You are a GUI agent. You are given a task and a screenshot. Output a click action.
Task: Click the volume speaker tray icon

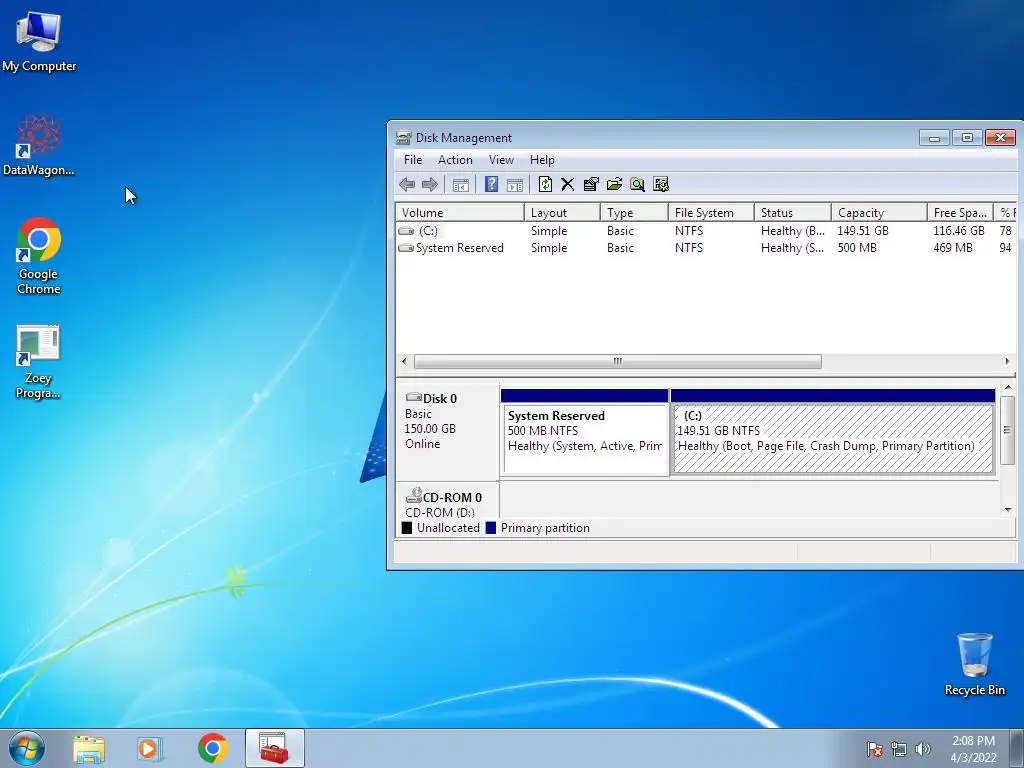pyautogui.click(x=922, y=749)
